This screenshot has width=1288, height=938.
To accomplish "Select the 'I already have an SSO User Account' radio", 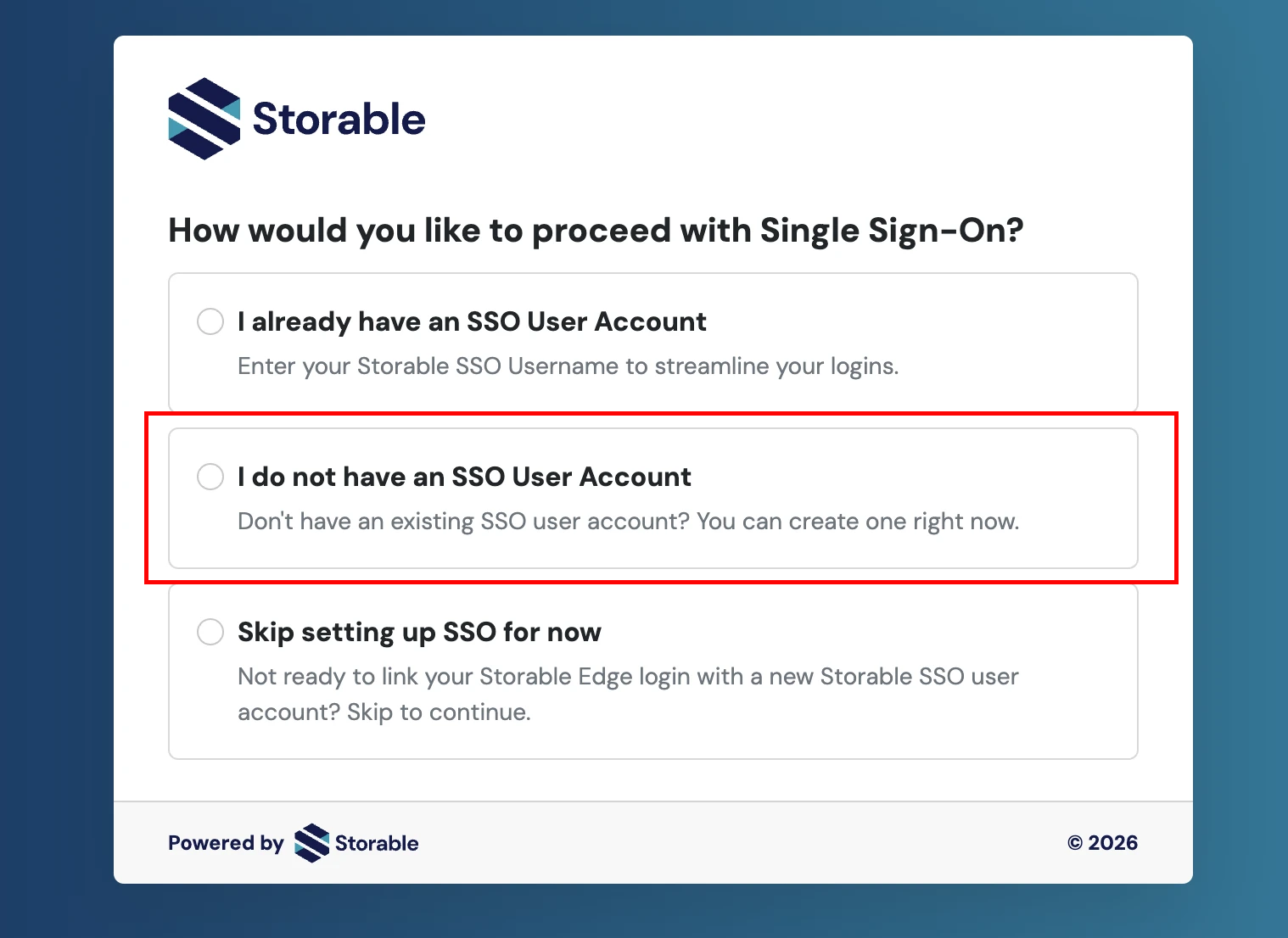I will coord(210,321).
